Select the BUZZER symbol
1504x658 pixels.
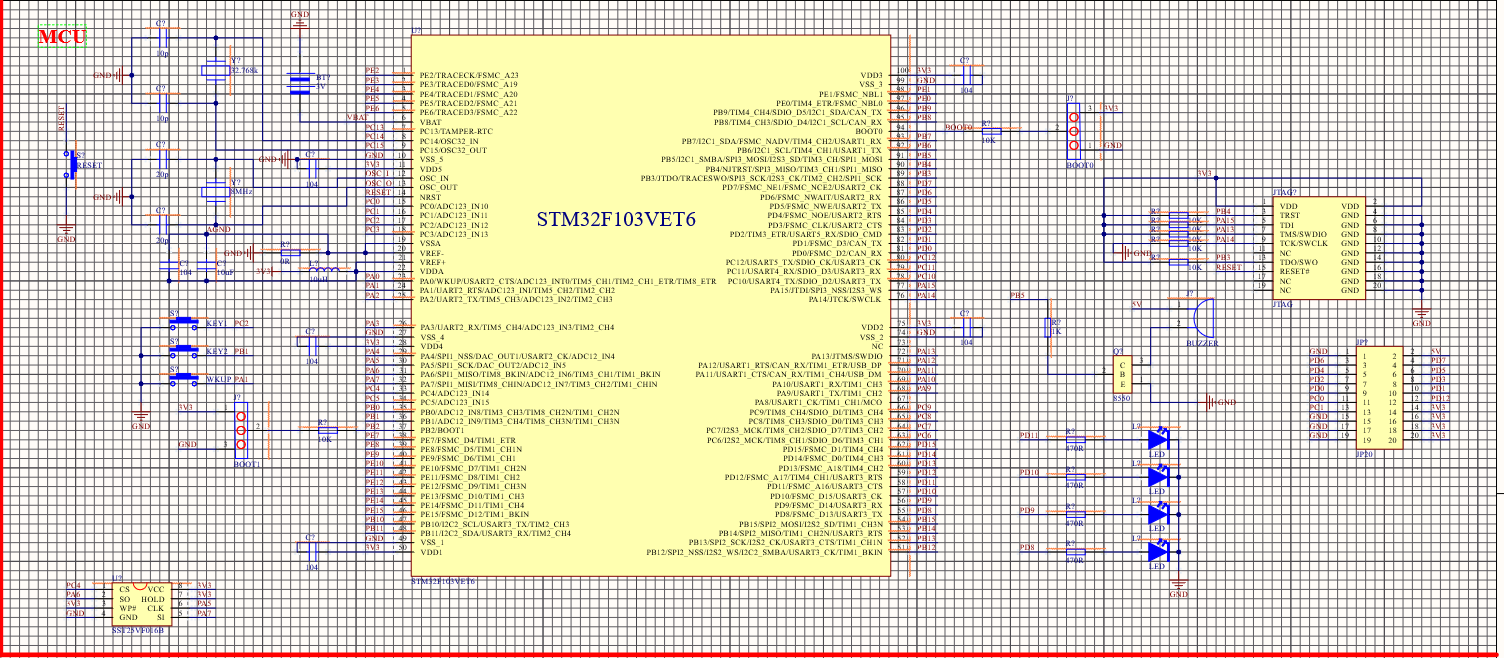[1199, 318]
